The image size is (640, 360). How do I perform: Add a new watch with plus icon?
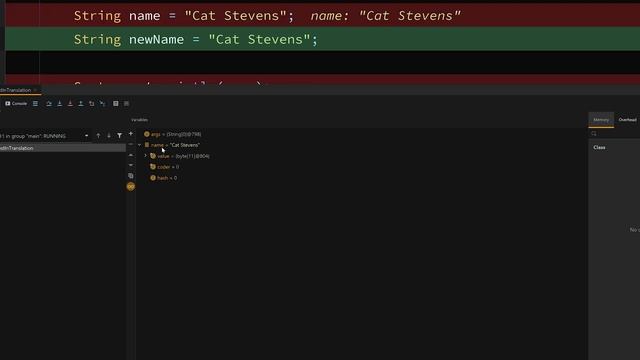pos(131,133)
